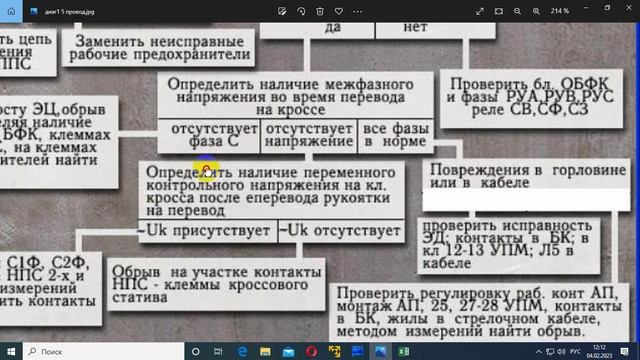Launch Opera browser from the taskbar

pos(311,351)
